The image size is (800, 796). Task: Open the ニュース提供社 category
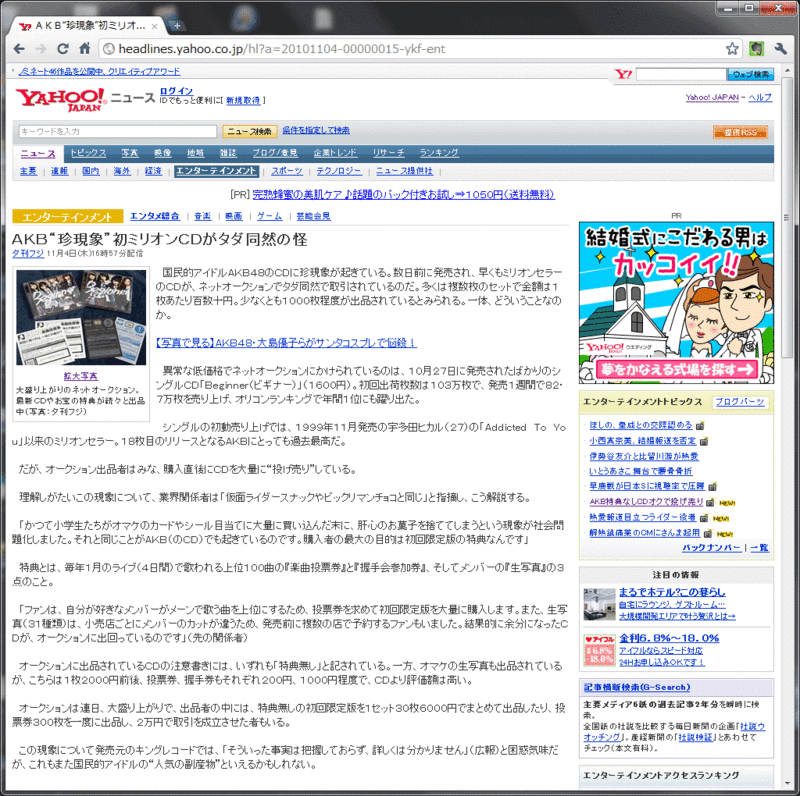pos(404,171)
